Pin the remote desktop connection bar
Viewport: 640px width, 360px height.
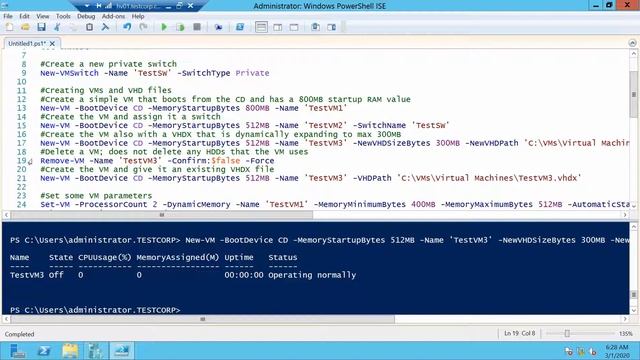[99, 6]
